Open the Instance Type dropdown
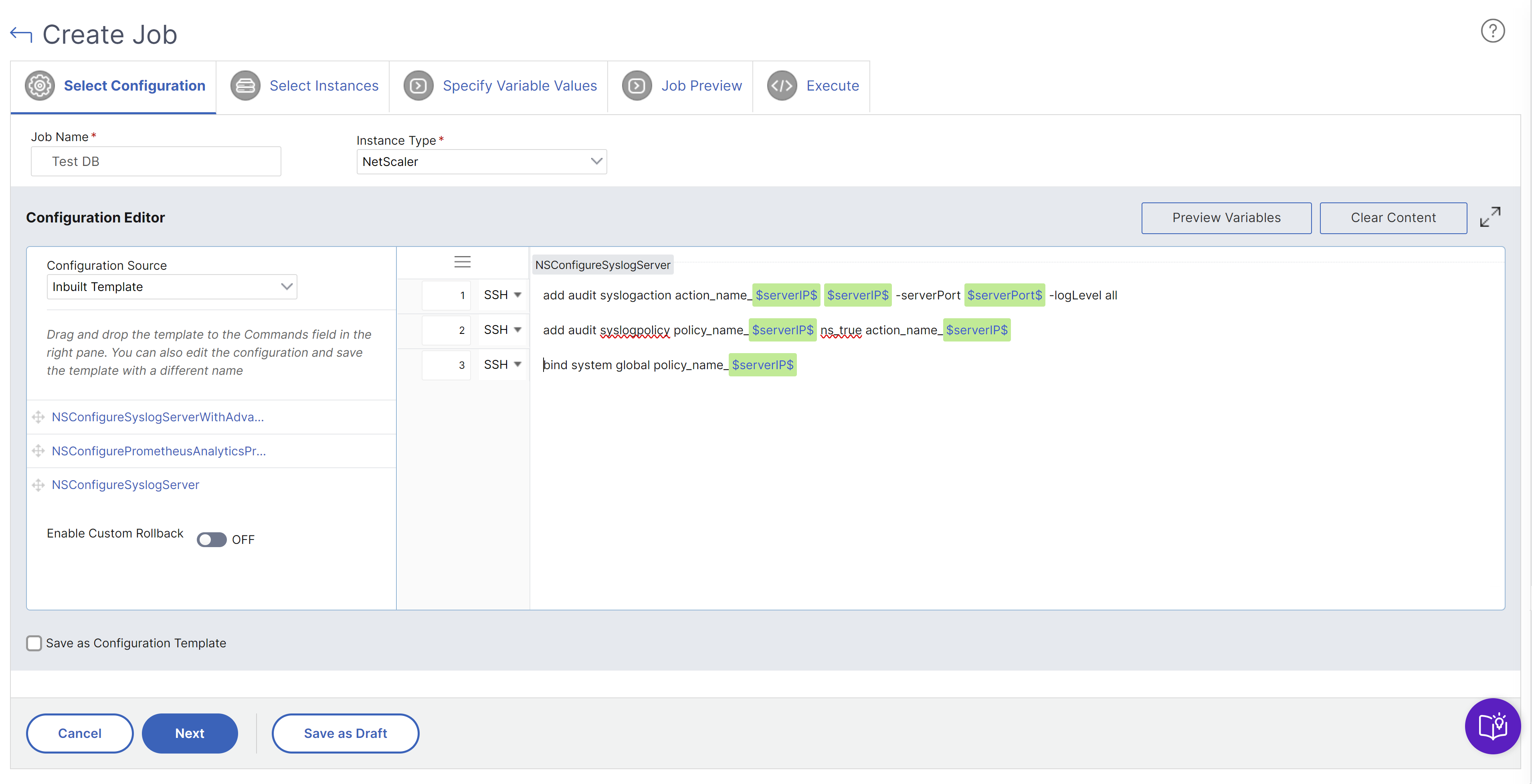 click(481, 162)
